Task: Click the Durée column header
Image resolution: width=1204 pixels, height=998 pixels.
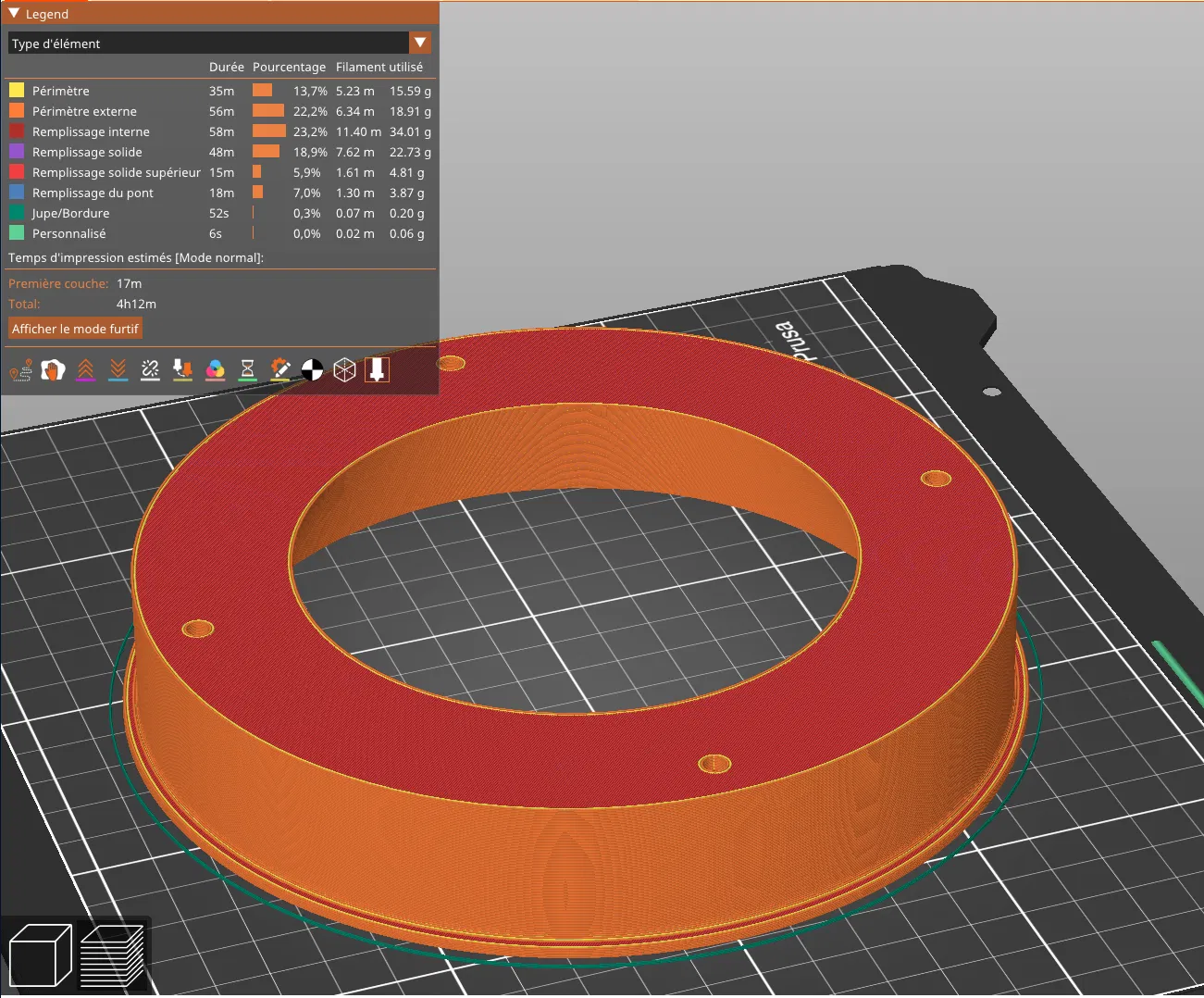Action: click(227, 67)
